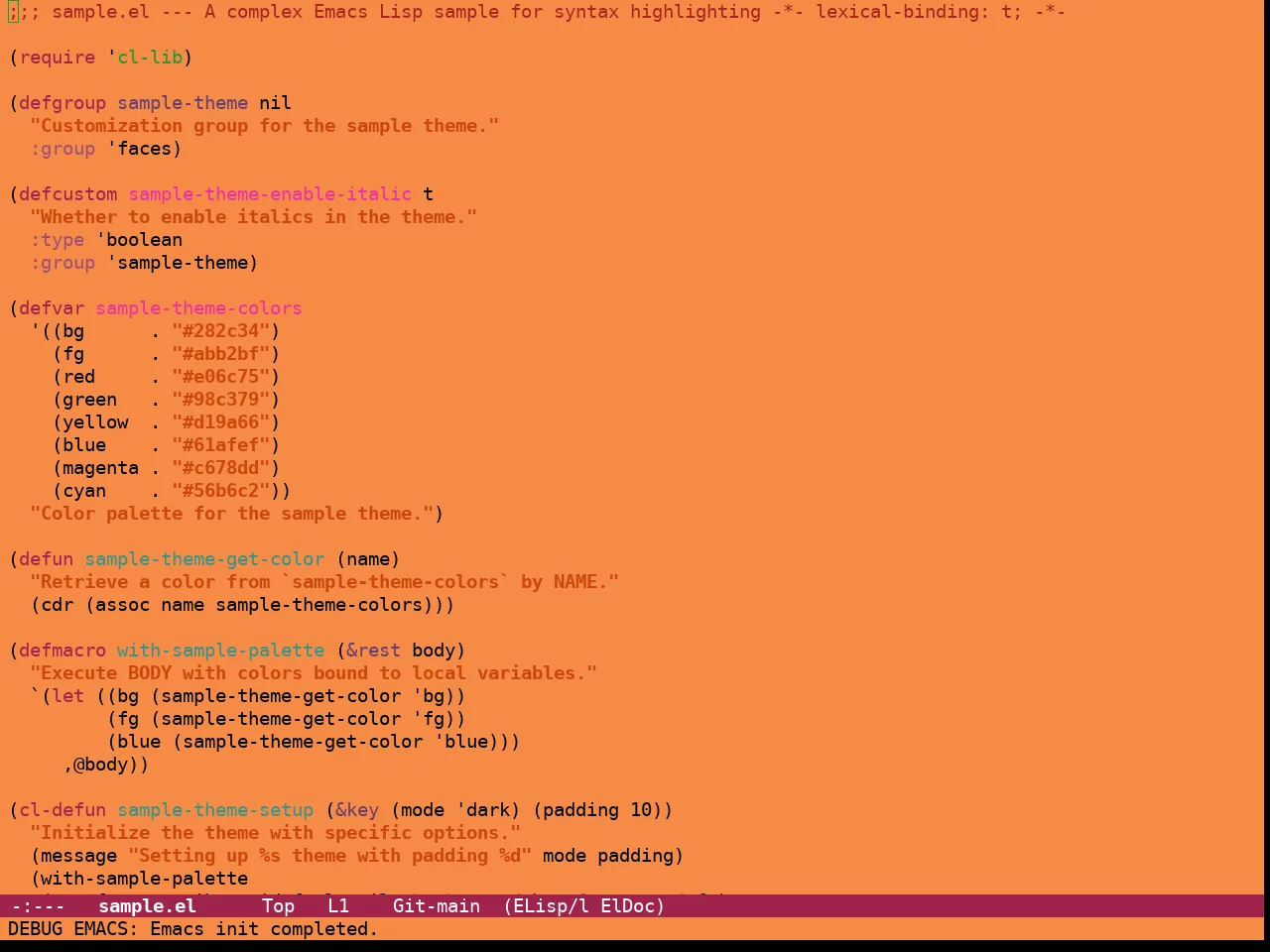Click the "#e06c75" color string
The image size is (1270, 952).
(x=221, y=377)
